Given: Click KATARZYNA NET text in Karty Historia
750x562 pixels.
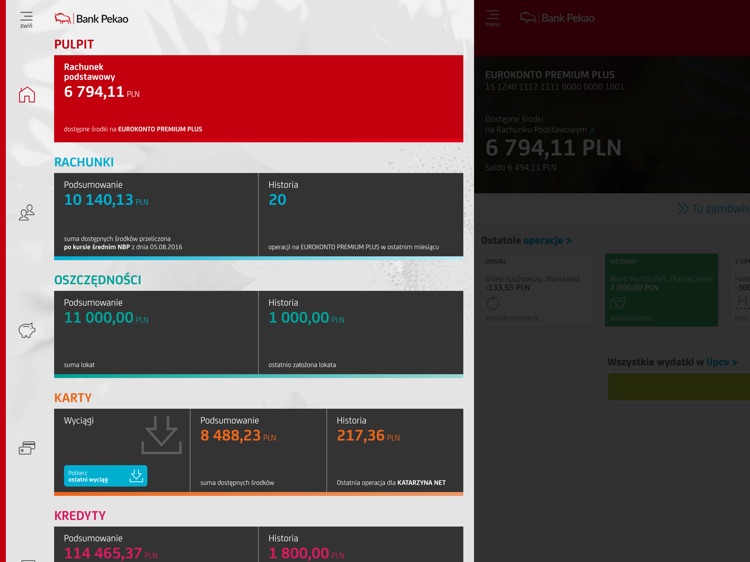Looking at the screenshot, I should pyautogui.click(x=421, y=483).
